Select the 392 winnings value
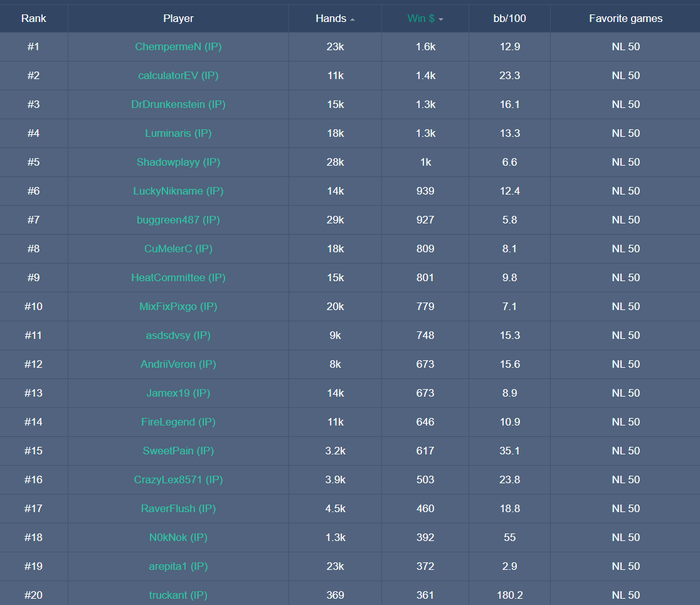 tap(425, 538)
